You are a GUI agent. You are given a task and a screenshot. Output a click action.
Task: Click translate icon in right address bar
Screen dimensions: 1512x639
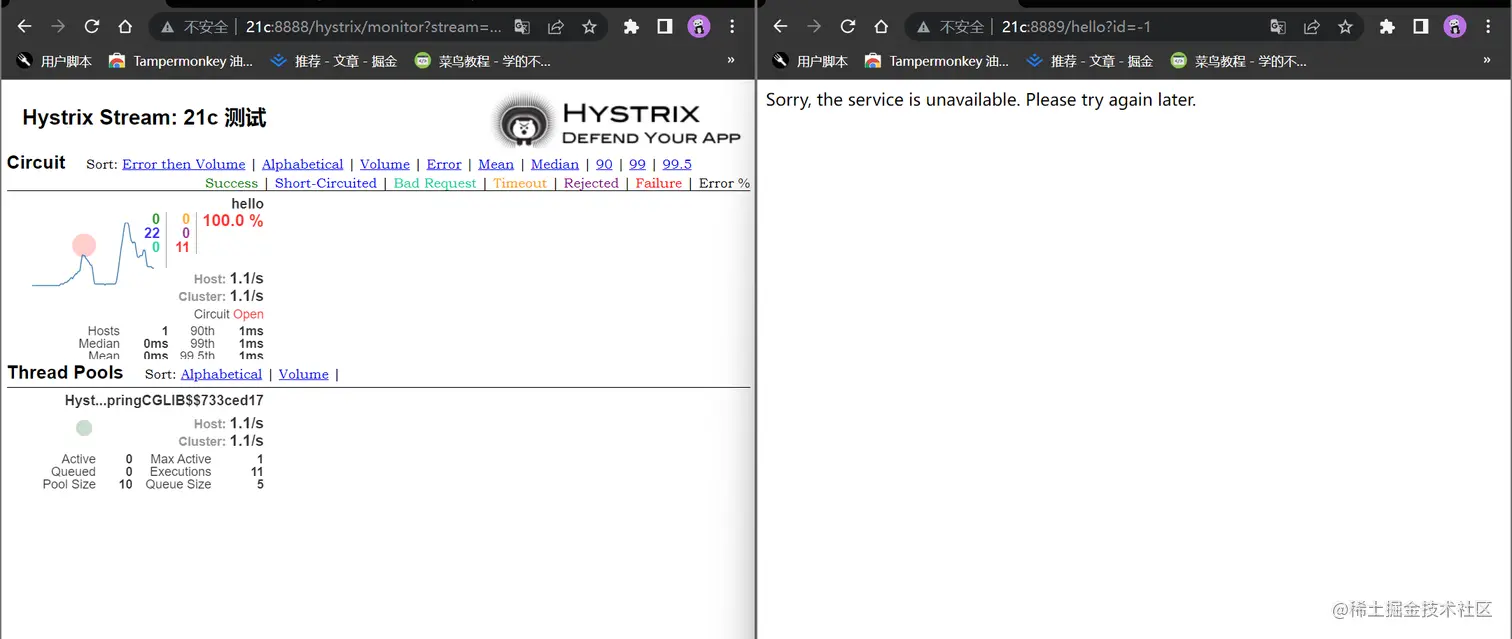(1278, 27)
